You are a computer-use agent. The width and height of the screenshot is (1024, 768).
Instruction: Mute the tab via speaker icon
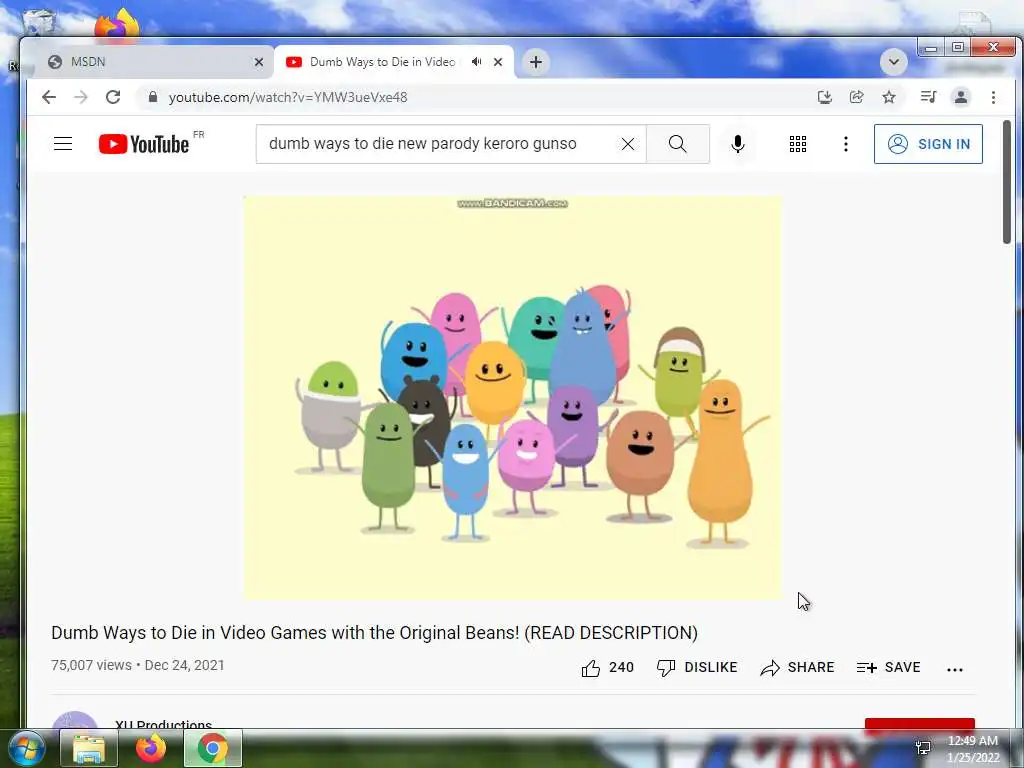point(477,62)
